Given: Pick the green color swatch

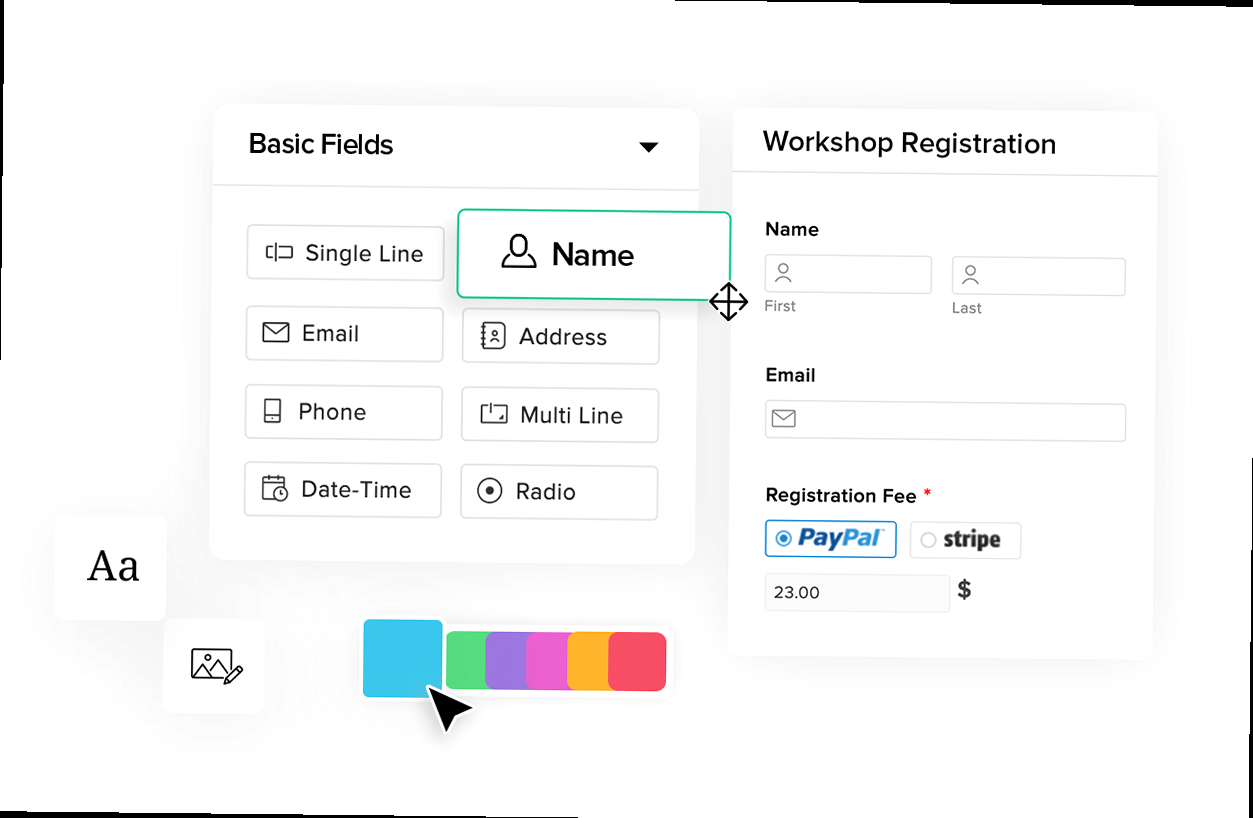Looking at the screenshot, I should (x=465, y=660).
